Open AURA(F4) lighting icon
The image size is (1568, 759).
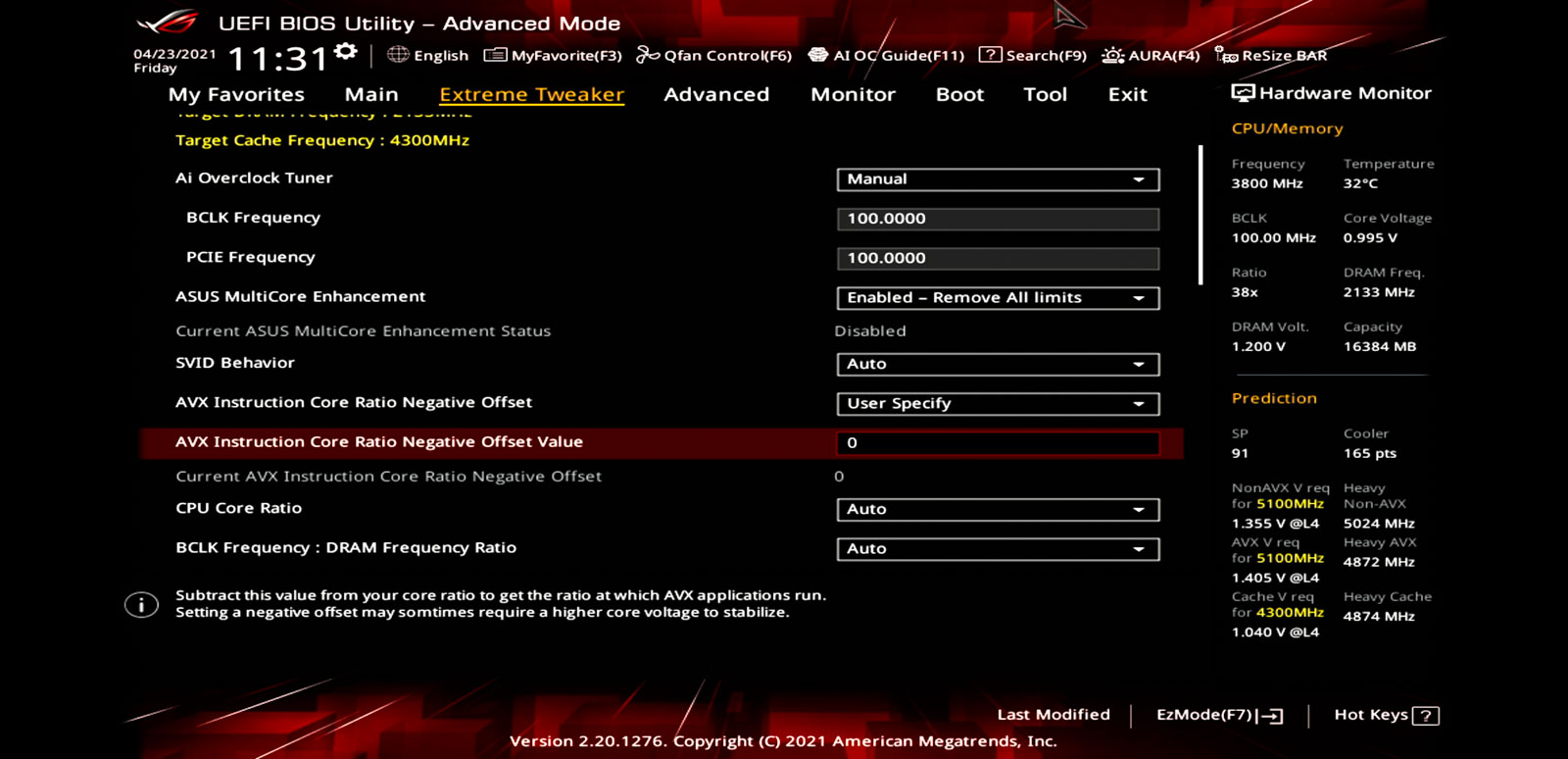point(1113,54)
